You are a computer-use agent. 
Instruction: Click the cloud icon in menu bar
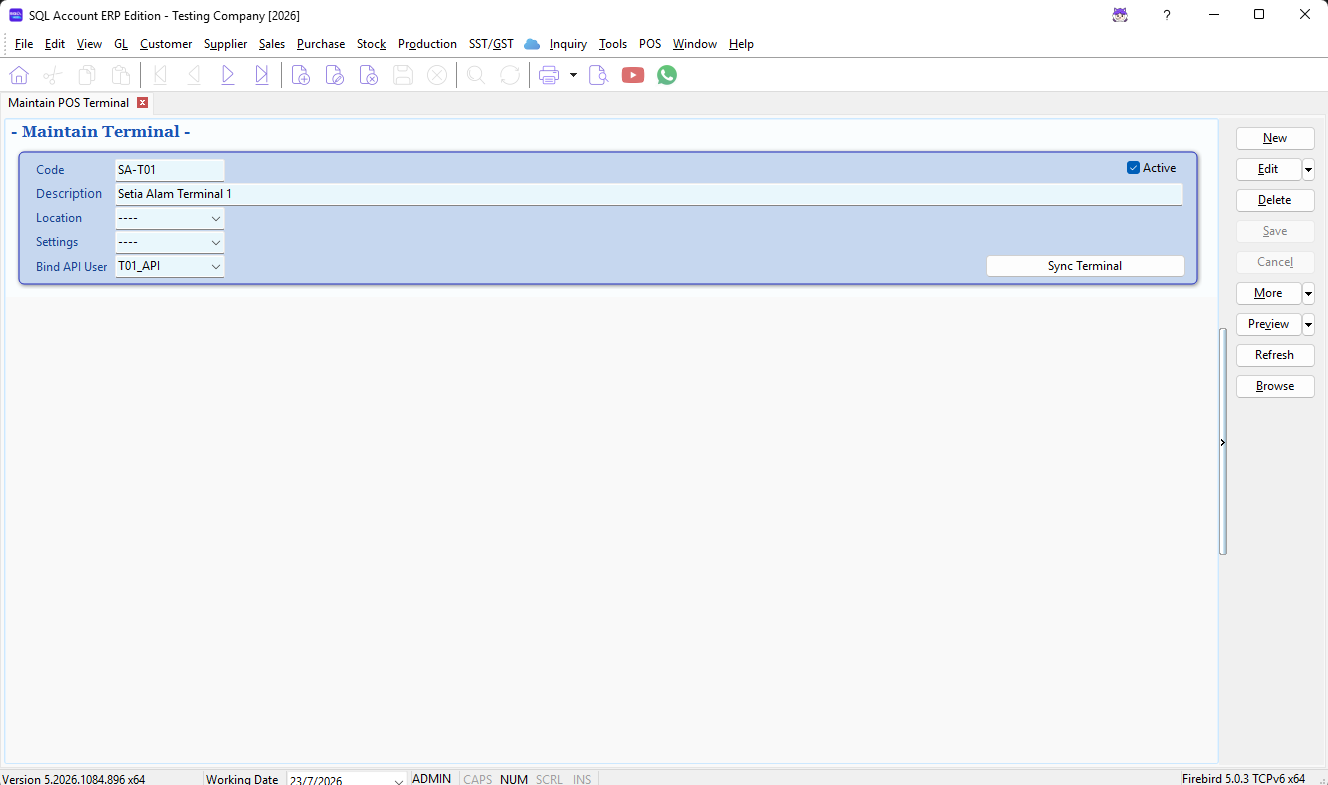click(532, 44)
